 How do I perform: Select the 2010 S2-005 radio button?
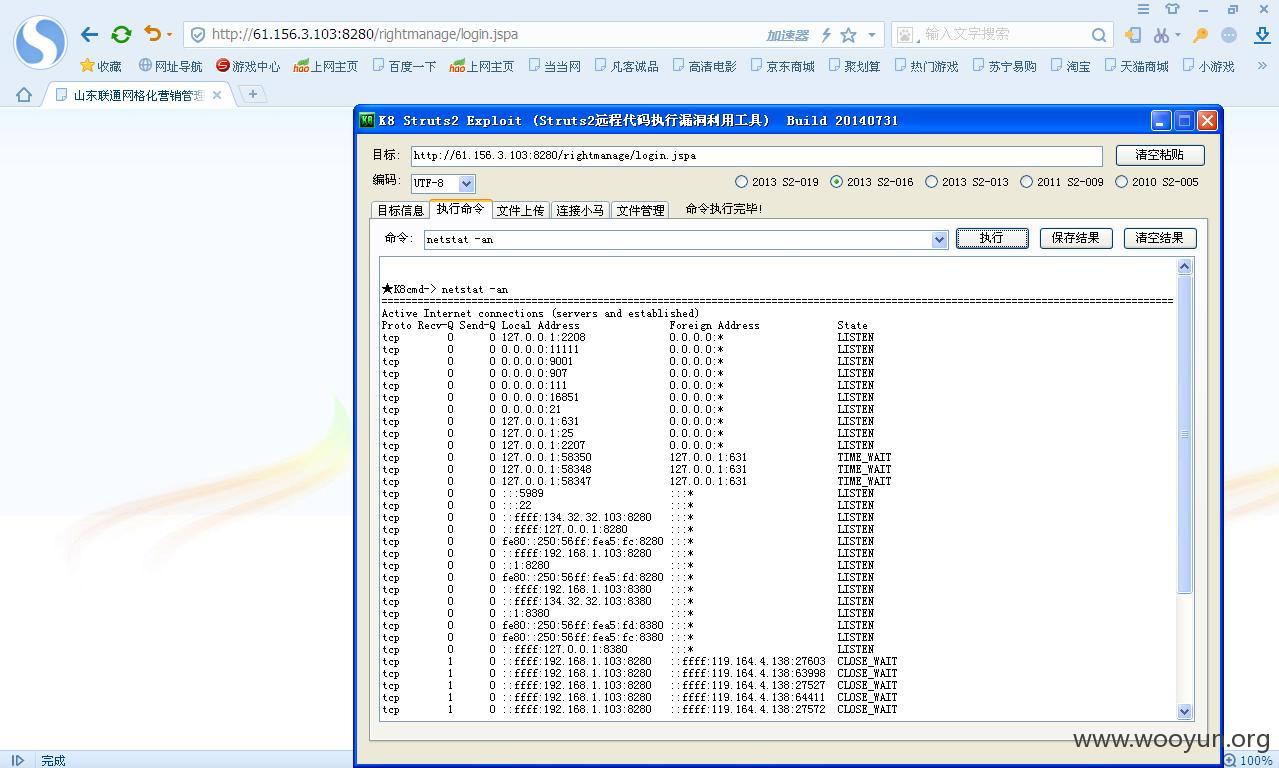click(1121, 182)
